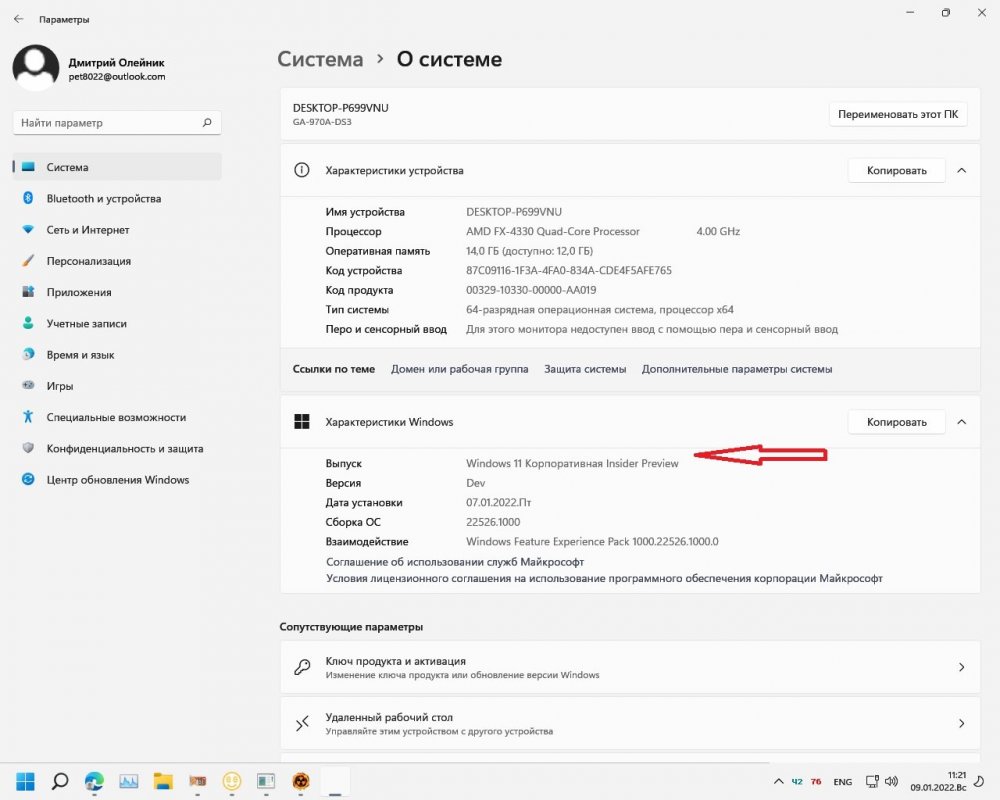Select Система in the sidebar
The image size is (1000, 800).
(x=117, y=167)
